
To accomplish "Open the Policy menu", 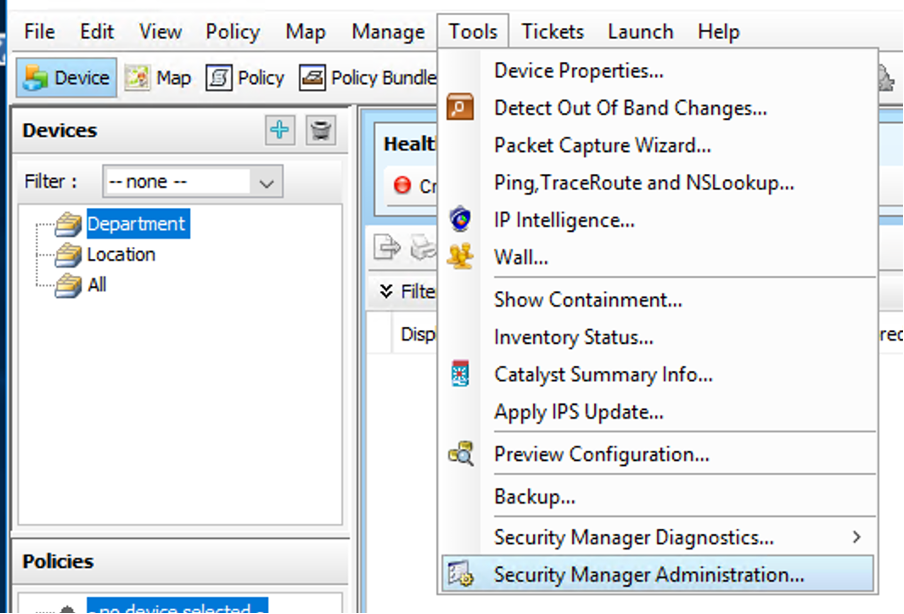I will (x=233, y=32).
